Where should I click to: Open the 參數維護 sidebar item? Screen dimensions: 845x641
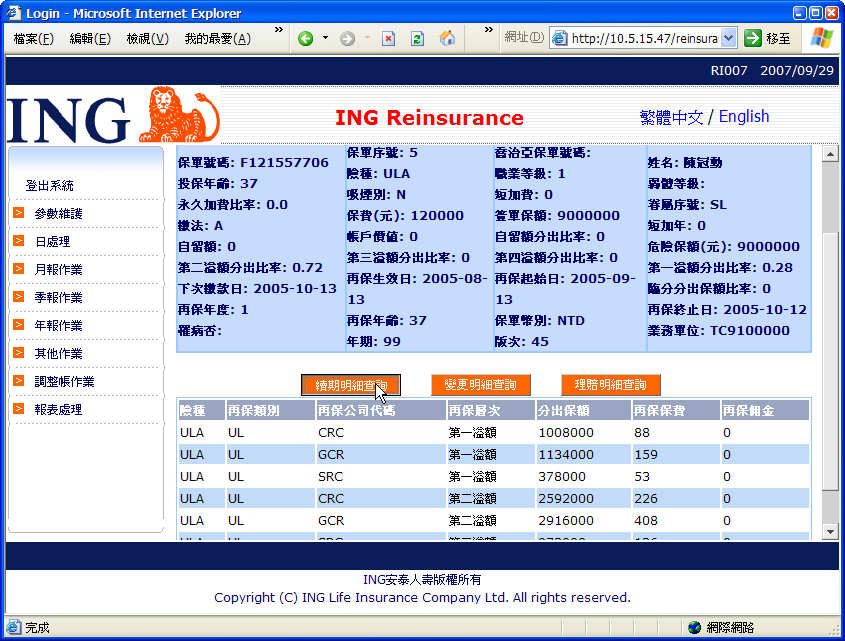[58, 214]
